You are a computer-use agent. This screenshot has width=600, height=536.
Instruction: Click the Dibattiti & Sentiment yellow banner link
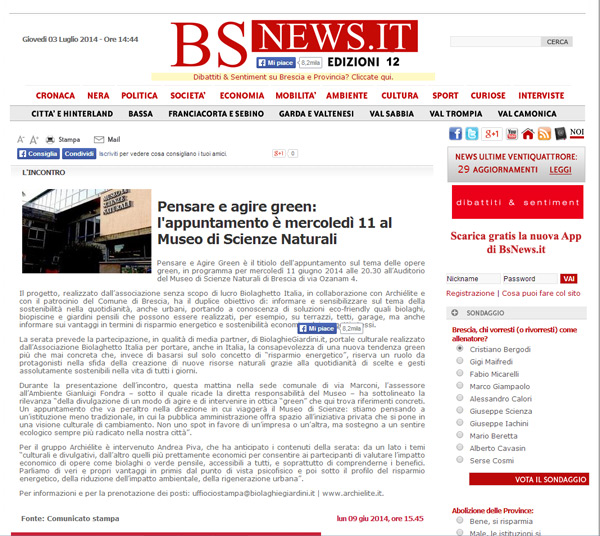click(x=293, y=77)
